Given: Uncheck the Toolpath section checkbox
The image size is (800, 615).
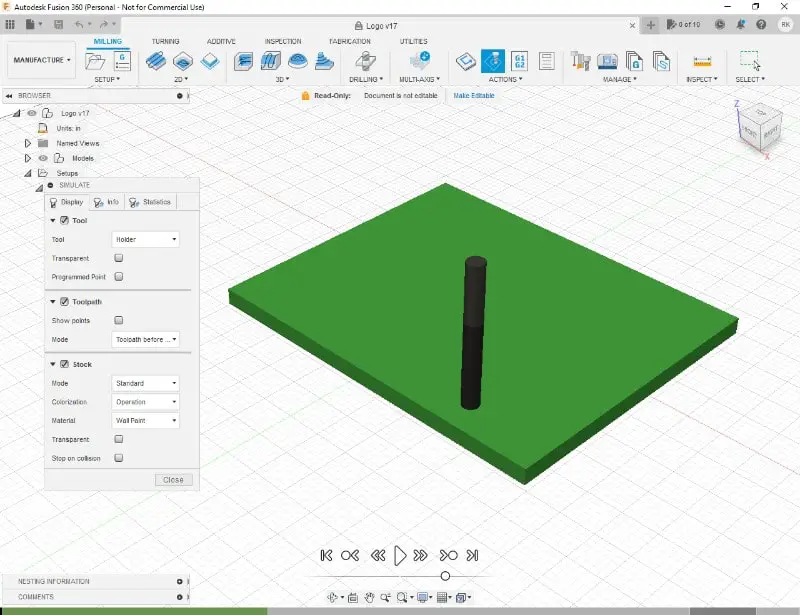Looking at the screenshot, I should 64,302.
